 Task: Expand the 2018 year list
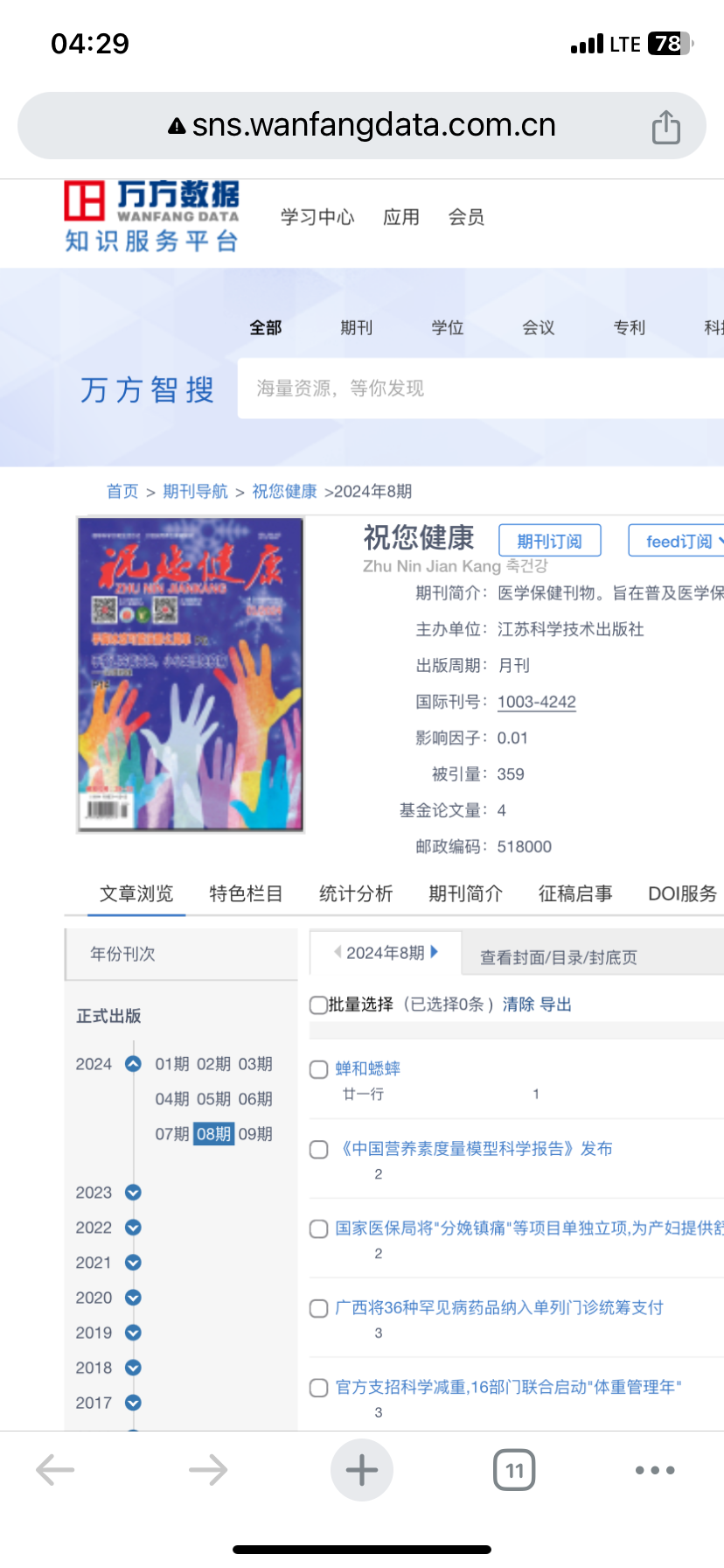(133, 1368)
